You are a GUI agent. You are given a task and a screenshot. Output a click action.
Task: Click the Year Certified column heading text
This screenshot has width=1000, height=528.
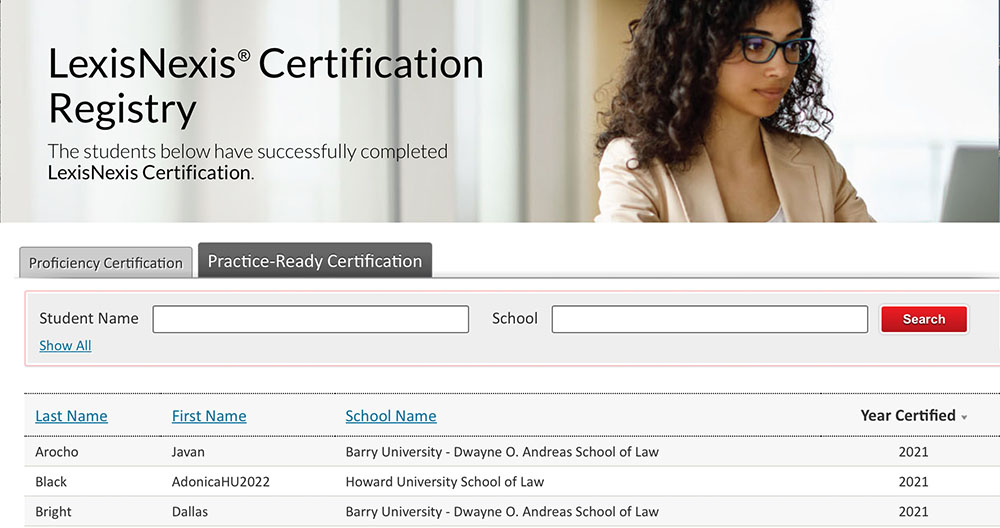908,416
